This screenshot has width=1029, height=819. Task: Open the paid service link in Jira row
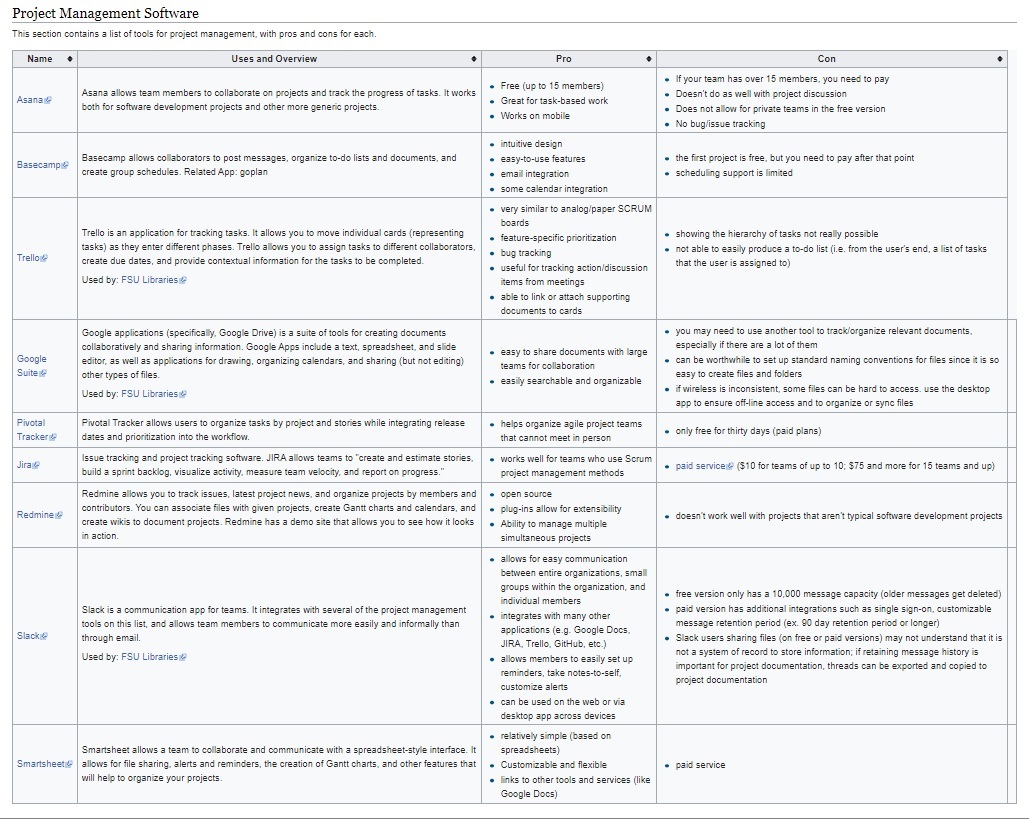tap(704, 466)
